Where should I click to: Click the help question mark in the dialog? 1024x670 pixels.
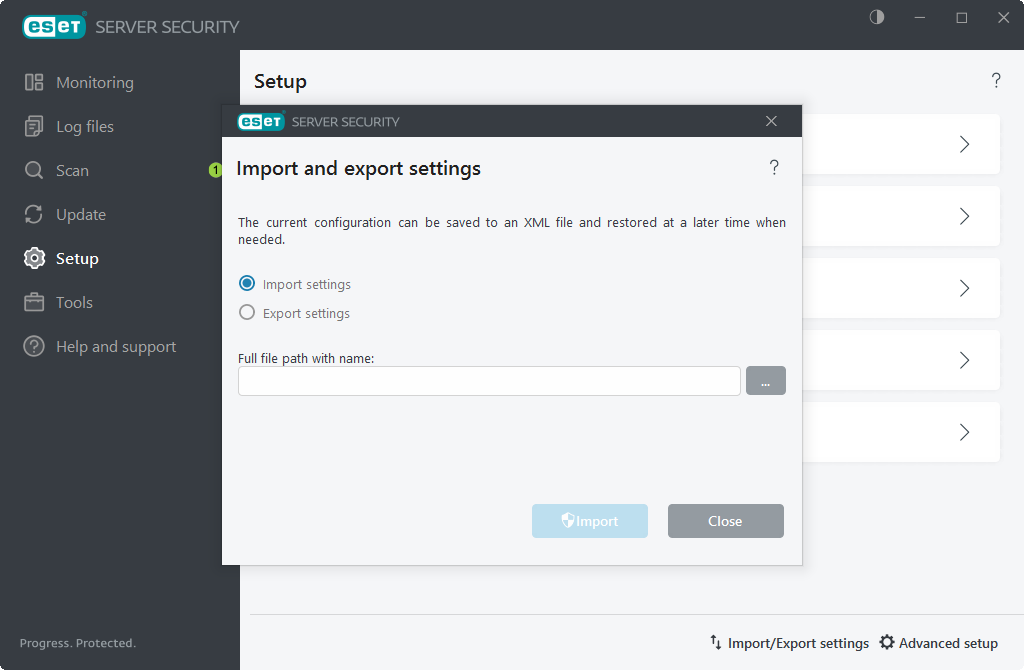point(774,167)
